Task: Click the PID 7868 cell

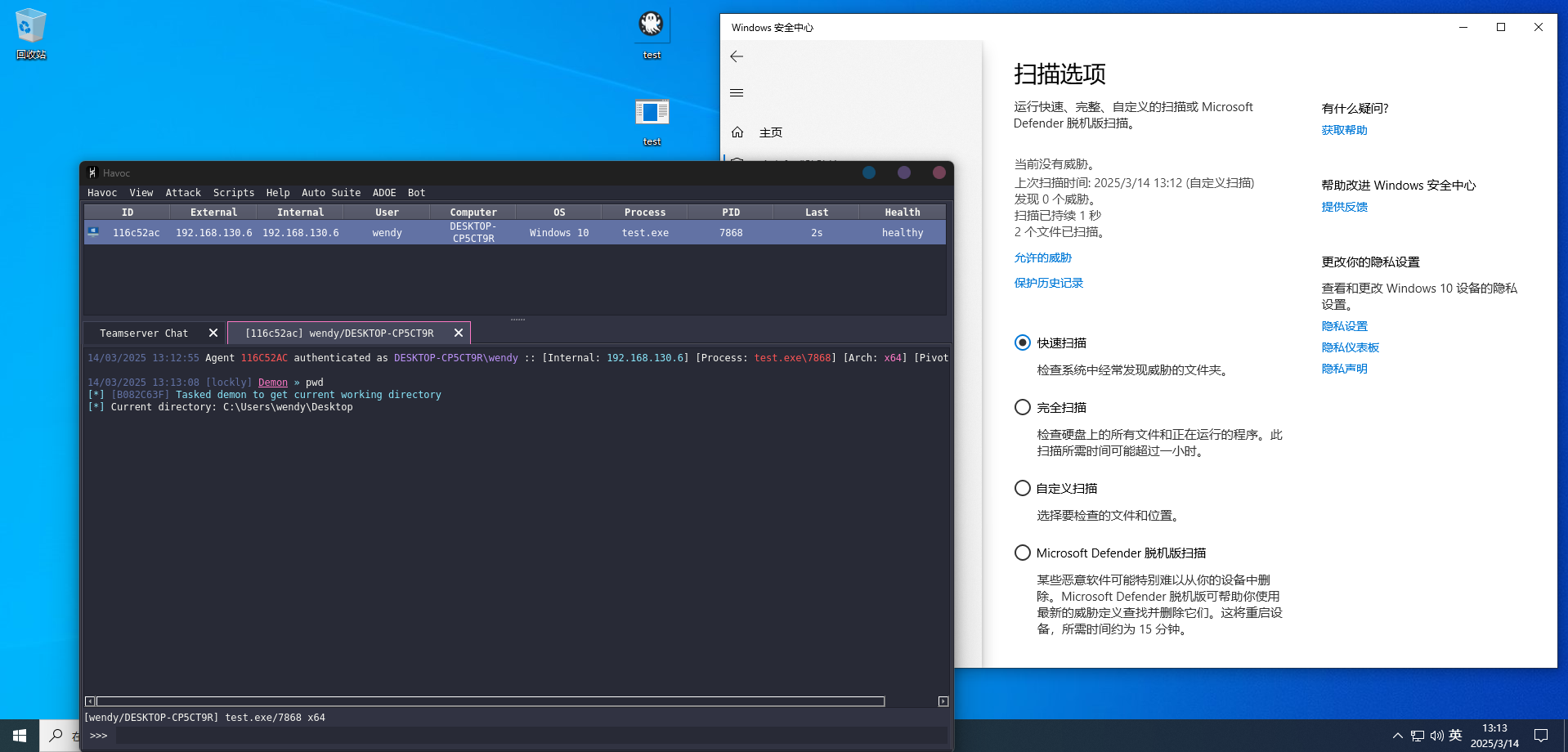Action: coord(731,233)
